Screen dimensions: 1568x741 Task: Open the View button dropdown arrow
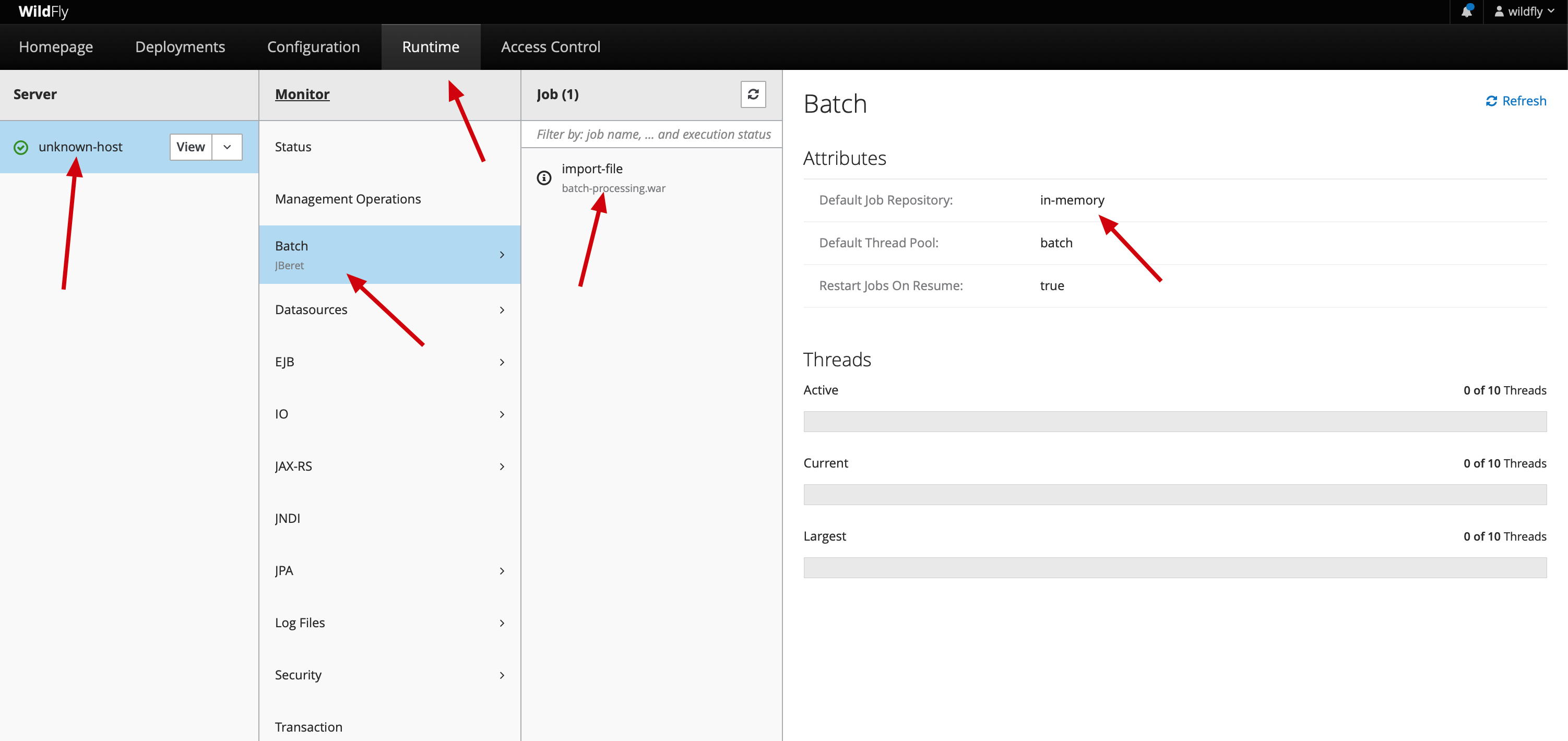[x=227, y=147]
